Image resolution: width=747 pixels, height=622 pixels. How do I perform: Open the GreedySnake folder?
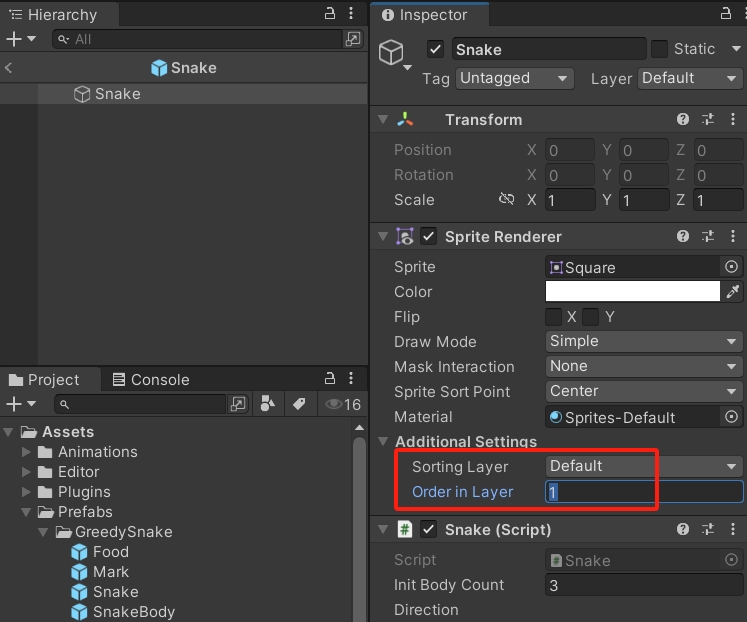(114, 532)
